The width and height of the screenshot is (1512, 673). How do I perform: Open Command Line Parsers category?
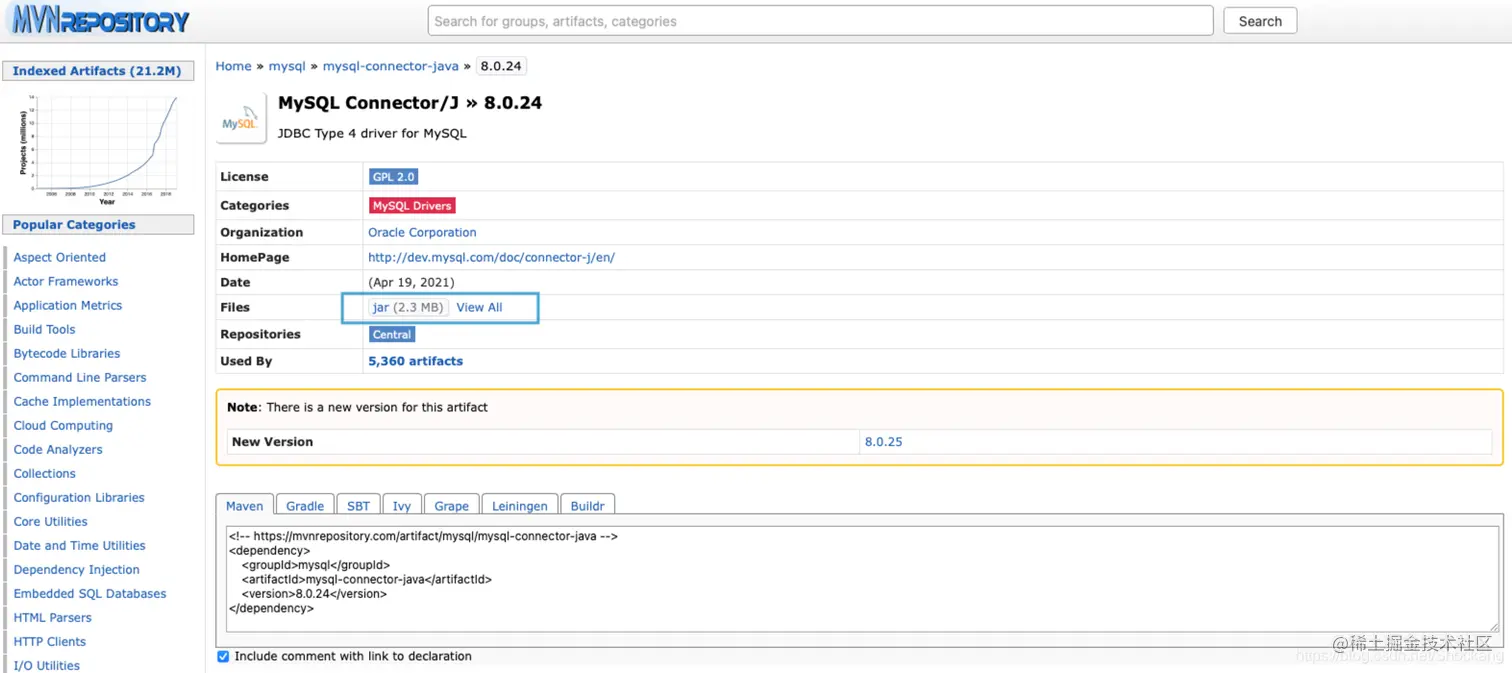pyautogui.click(x=80, y=377)
